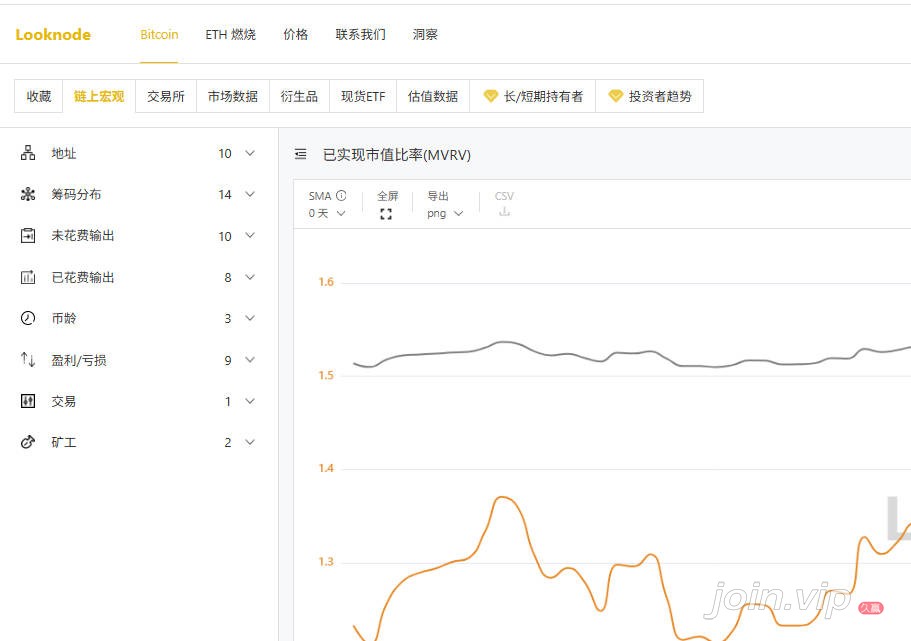Expand the 已花费输出 category chevron

click(250, 277)
